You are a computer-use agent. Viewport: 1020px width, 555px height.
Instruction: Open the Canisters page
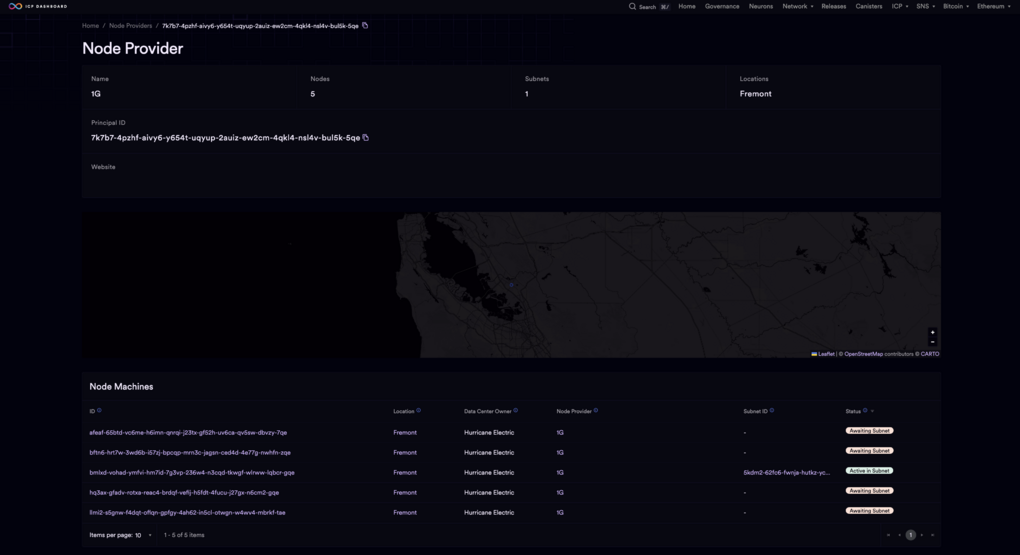click(x=868, y=6)
